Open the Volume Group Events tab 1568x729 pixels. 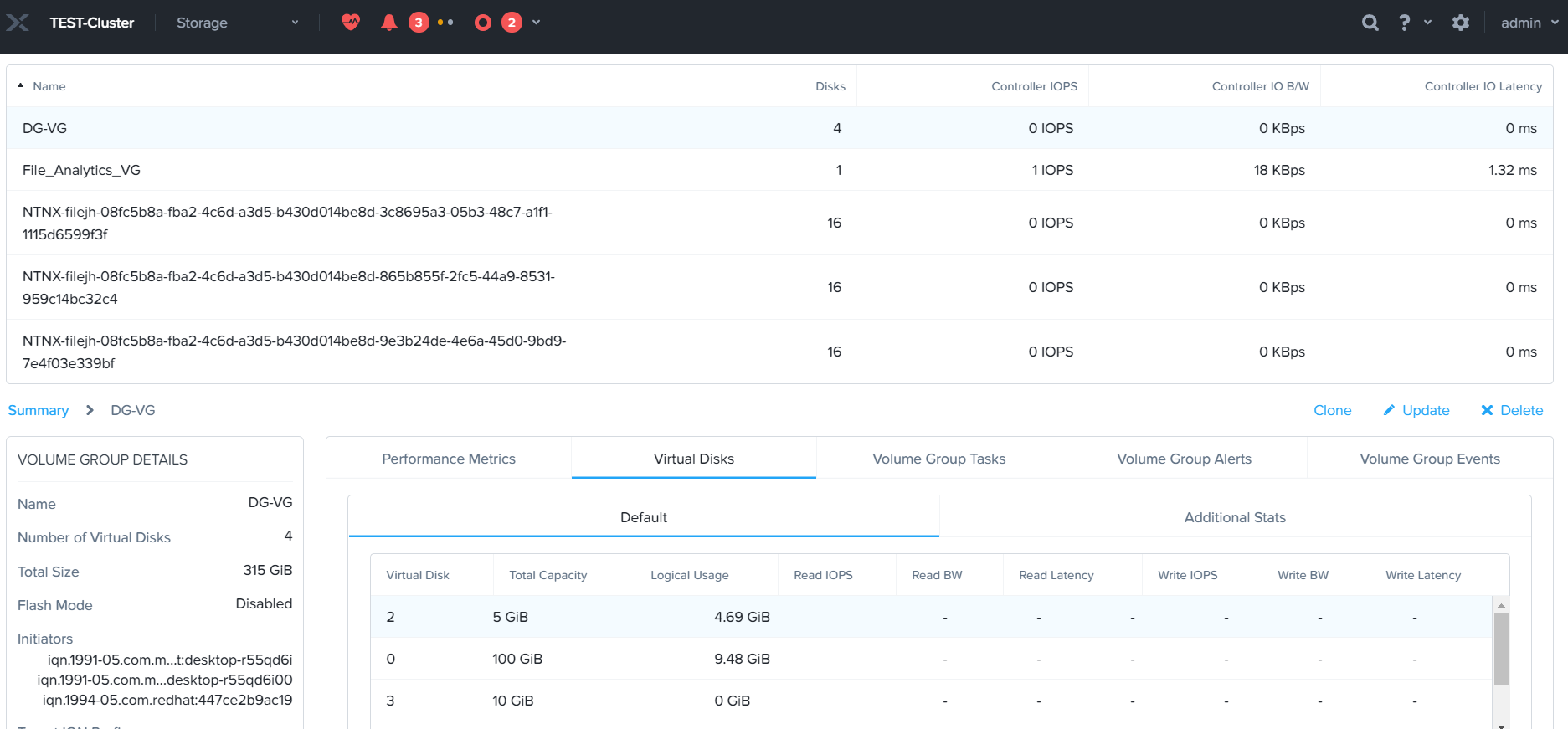click(x=1430, y=459)
